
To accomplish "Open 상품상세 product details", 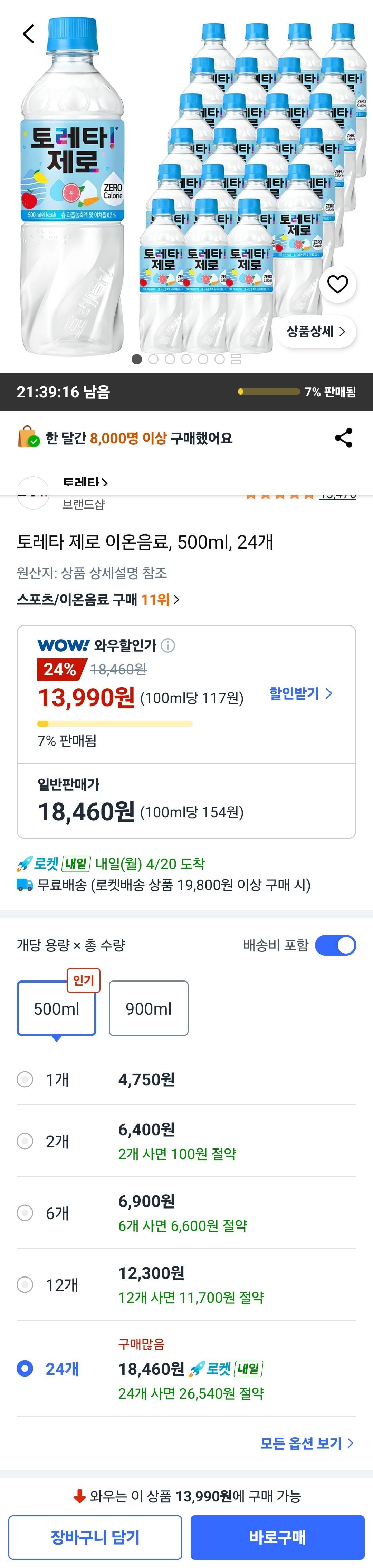I will [316, 331].
